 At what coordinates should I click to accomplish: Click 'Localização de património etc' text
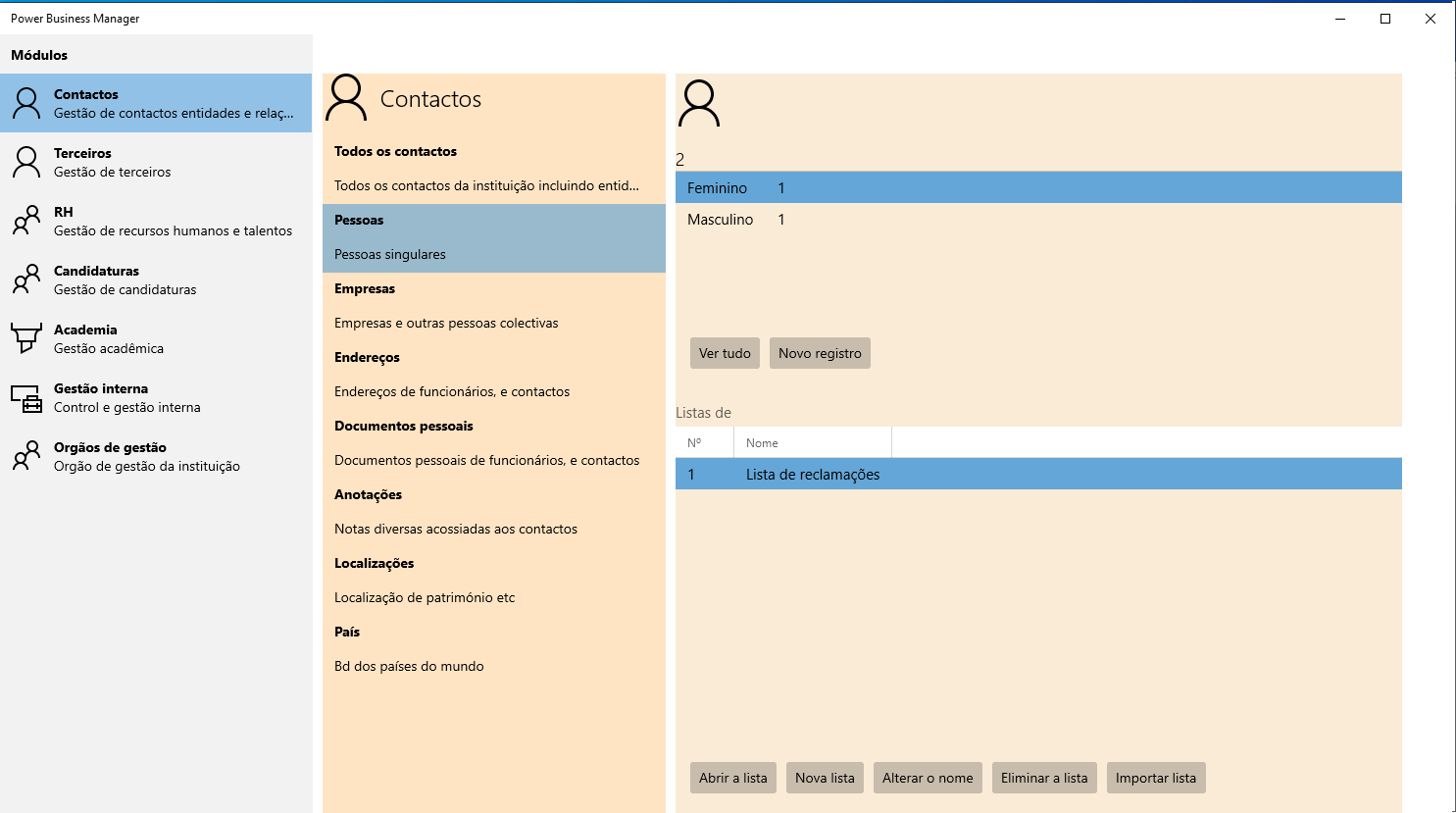pyautogui.click(x=425, y=597)
